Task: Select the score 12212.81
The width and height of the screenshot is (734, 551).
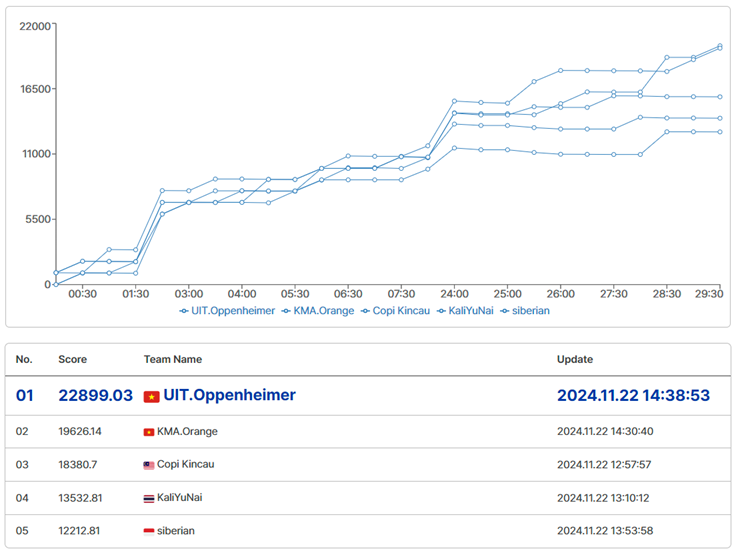Action: click(79, 531)
